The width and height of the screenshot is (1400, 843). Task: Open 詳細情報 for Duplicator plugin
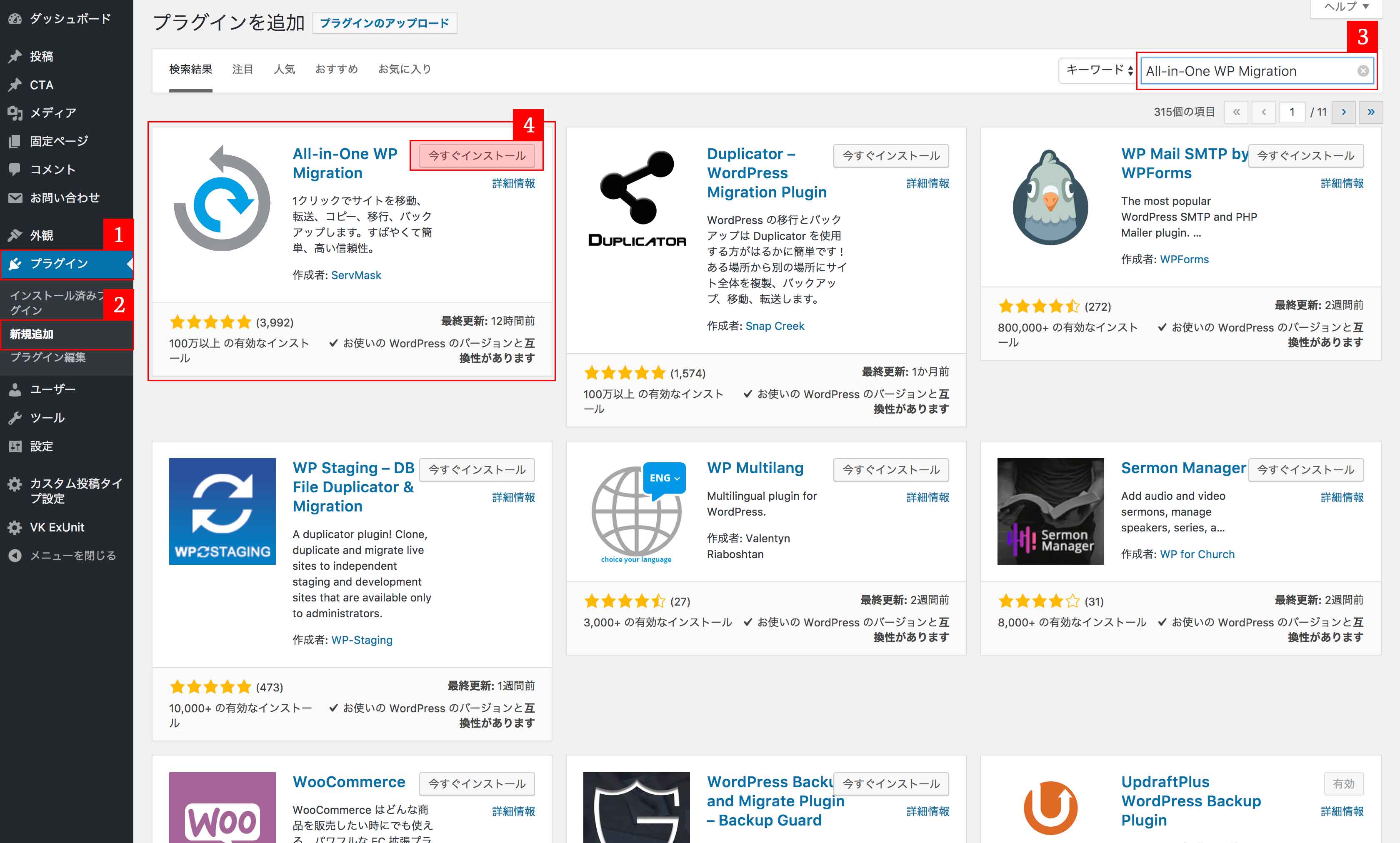(x=928, y=184)
